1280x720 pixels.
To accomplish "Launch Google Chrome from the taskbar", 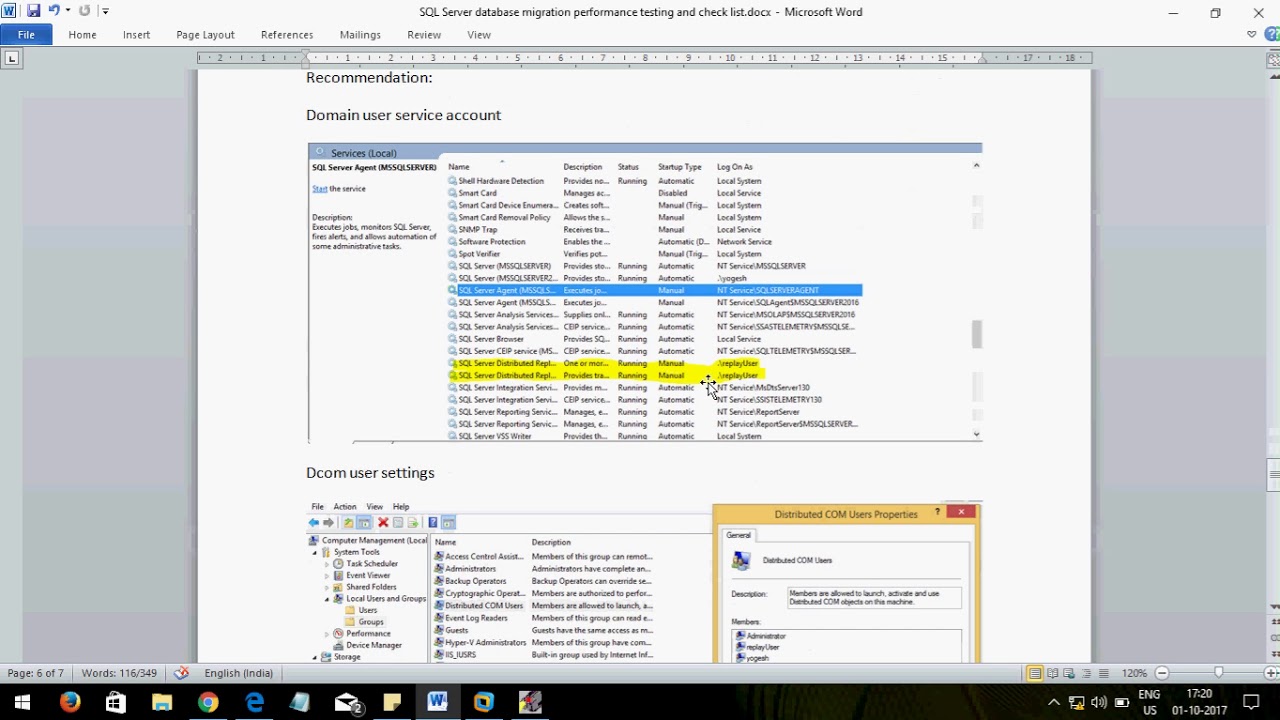I will click(207, 702).
